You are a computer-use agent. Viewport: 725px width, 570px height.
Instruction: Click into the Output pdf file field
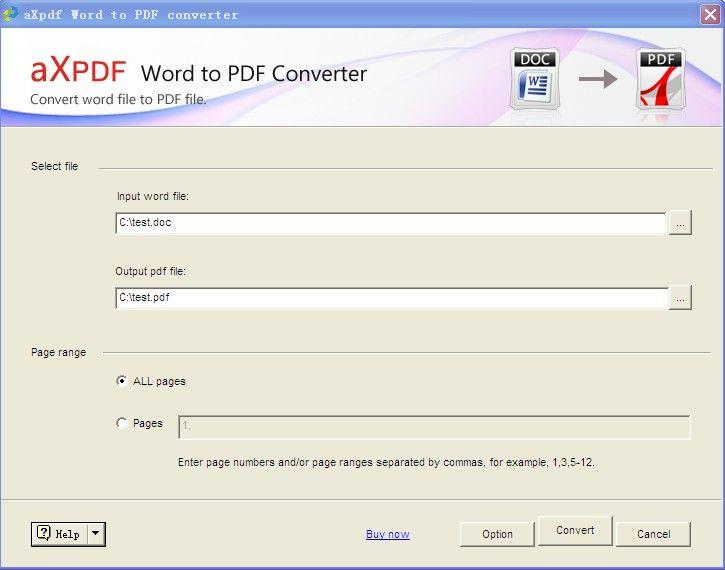click(390, 297)
